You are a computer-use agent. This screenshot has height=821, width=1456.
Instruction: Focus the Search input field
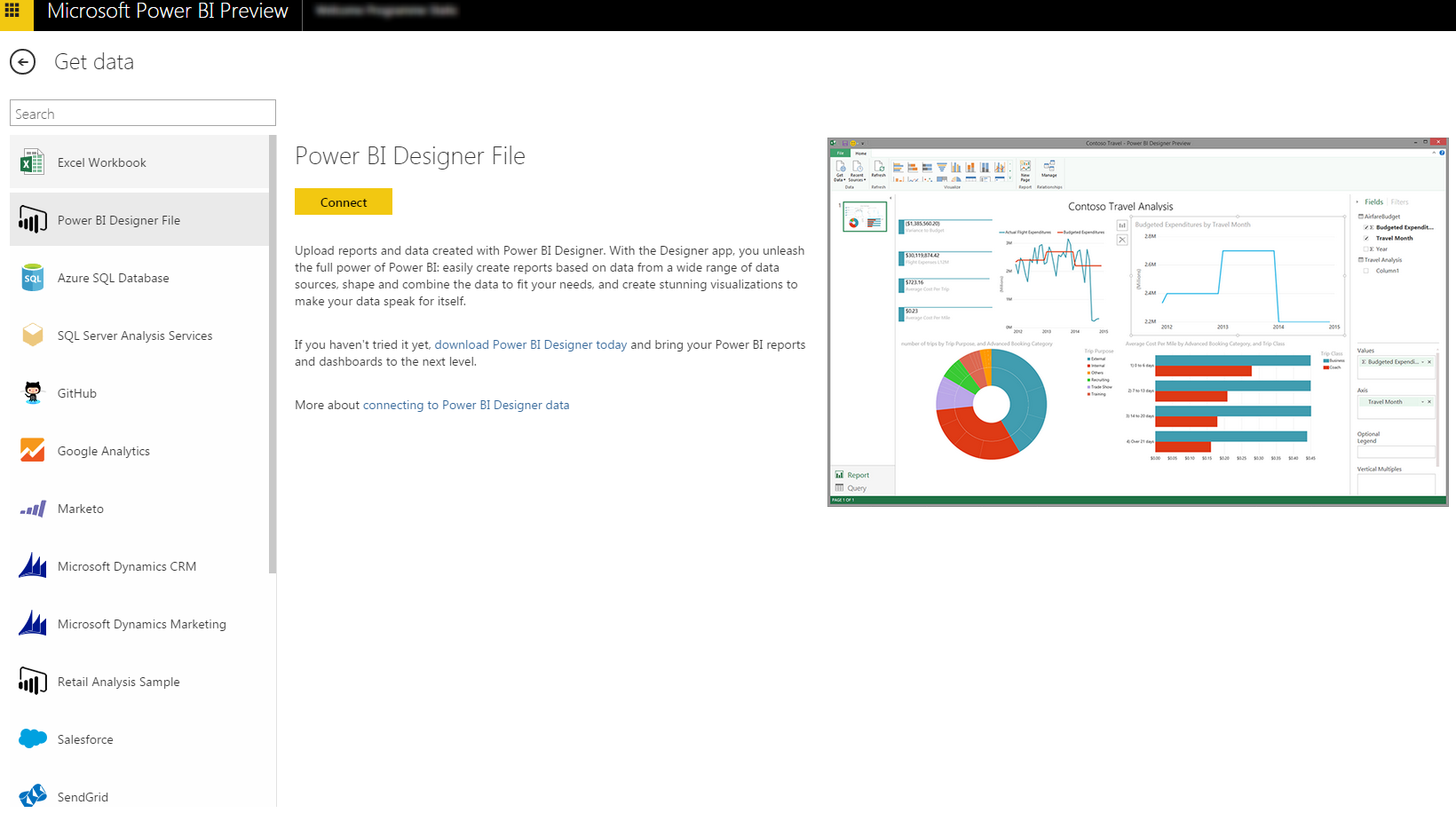point(143,113)
